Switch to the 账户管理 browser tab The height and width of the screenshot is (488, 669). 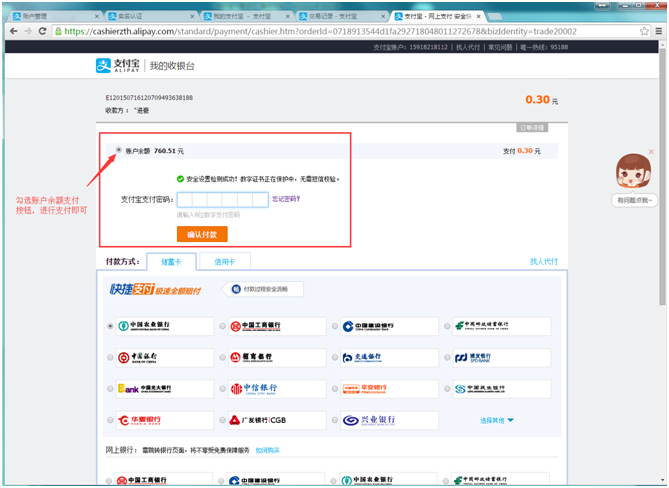tap(53, 16)
